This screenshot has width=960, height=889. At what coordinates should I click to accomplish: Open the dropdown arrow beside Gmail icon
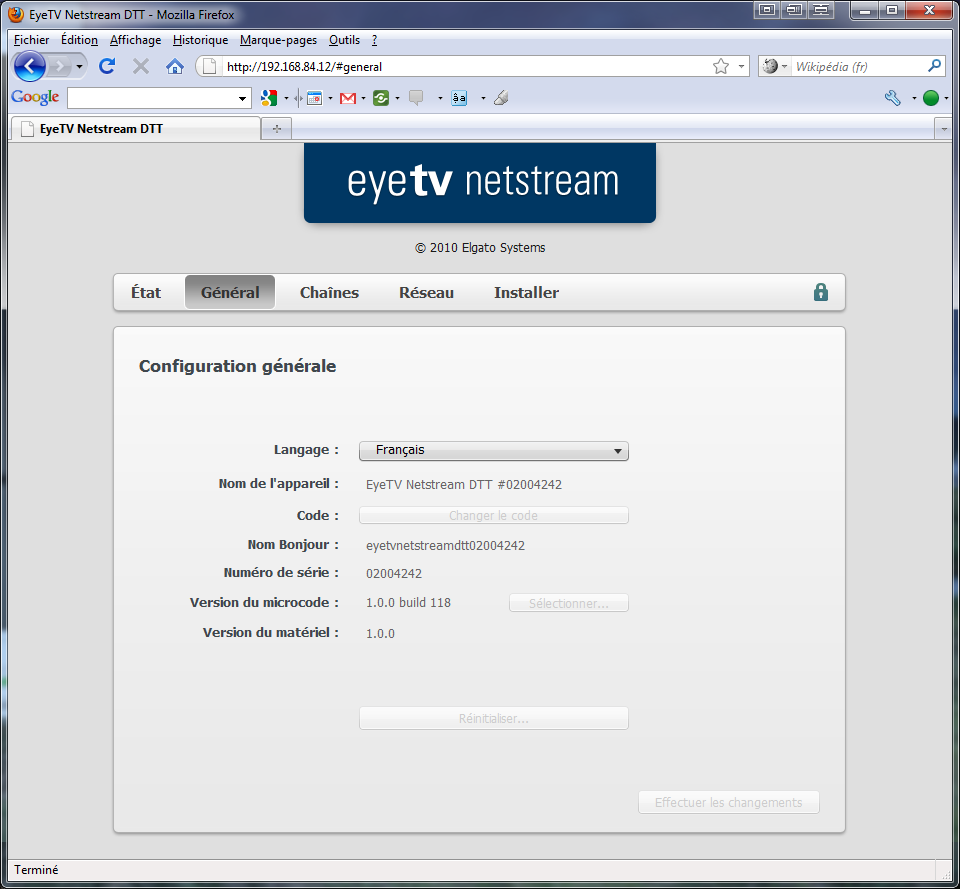[x=364, y=98]
